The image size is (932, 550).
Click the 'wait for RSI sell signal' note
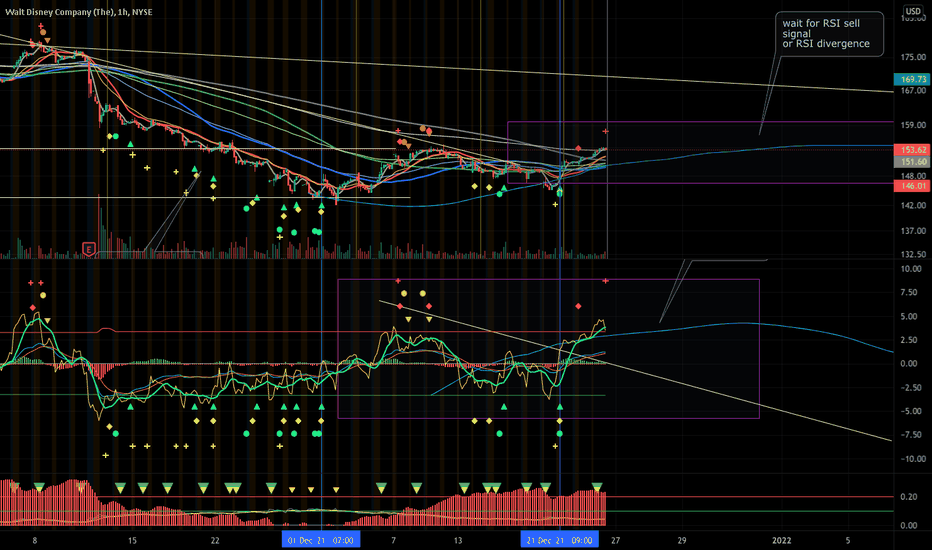(829, 34)
